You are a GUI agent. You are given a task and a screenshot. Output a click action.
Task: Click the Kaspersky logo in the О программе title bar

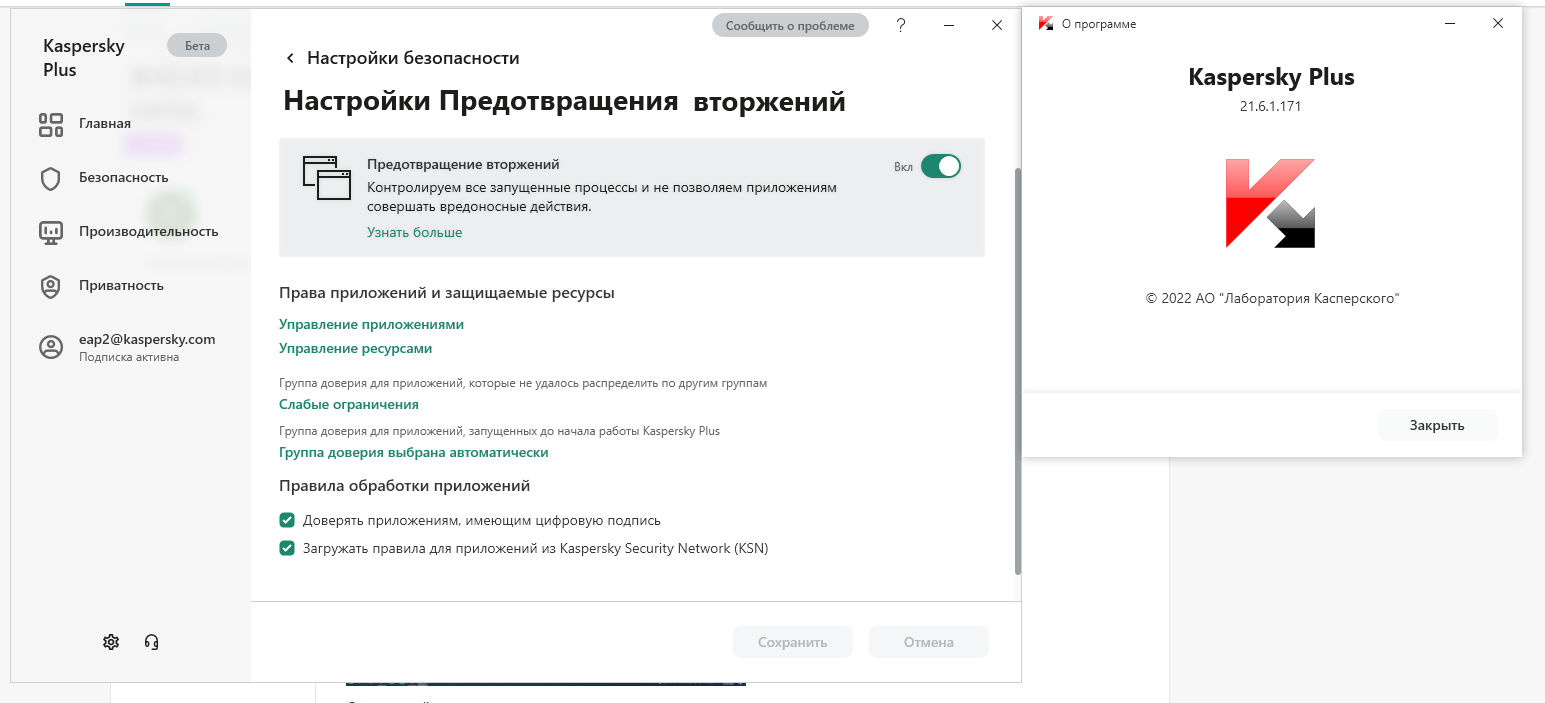coord(1046,23)
